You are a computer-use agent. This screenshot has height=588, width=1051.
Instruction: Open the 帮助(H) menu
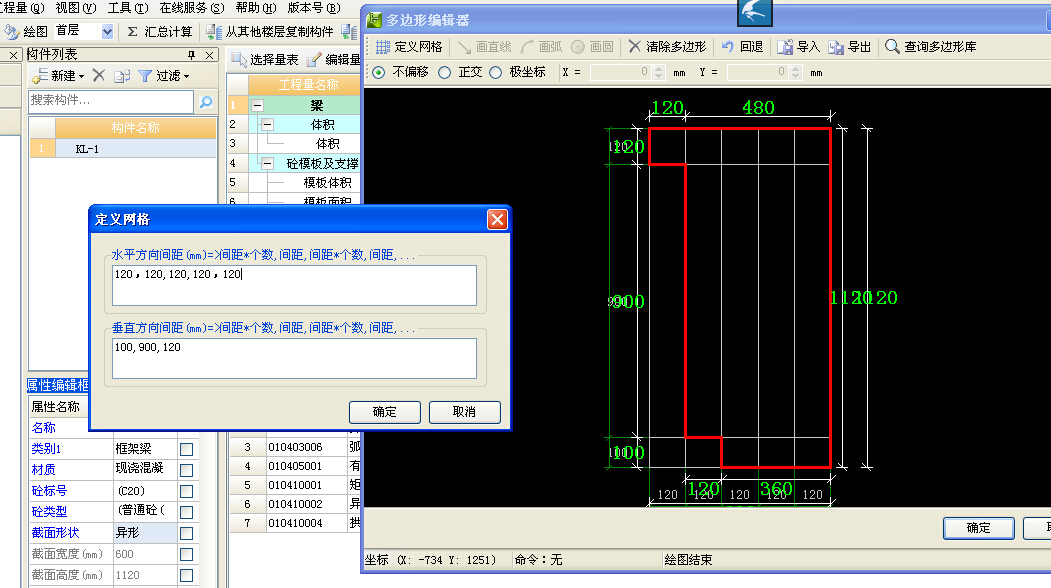click(x=256, y=8)
